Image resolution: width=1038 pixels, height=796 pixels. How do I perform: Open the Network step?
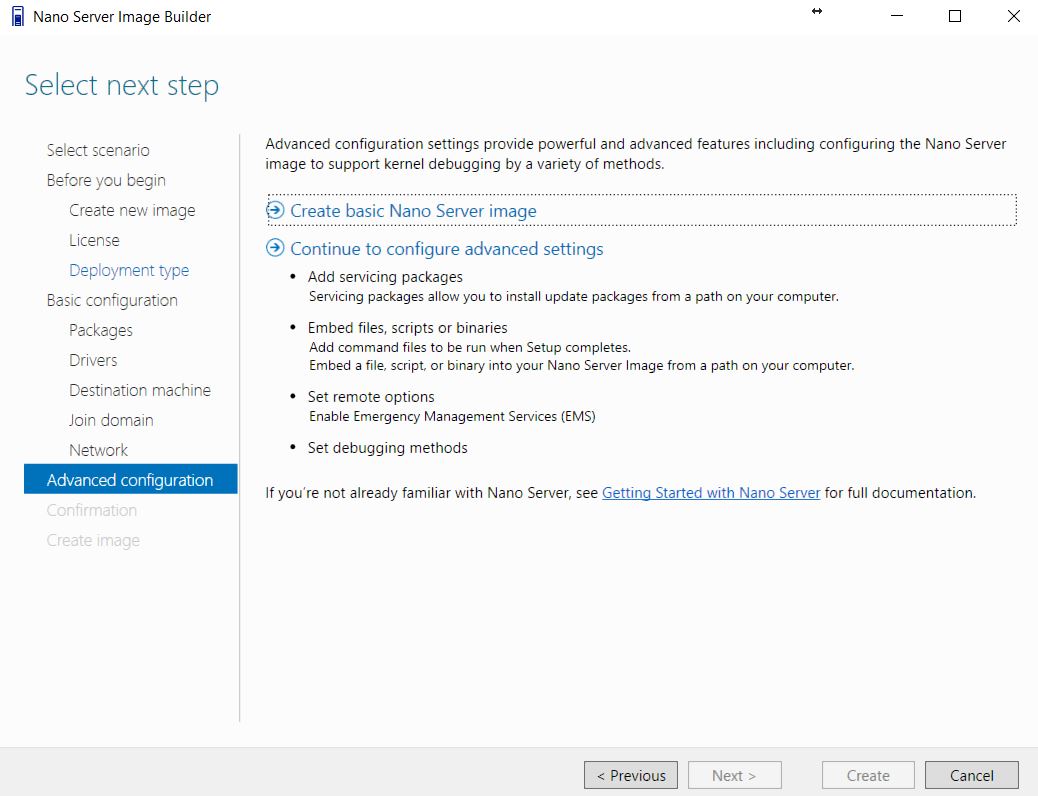(98, 450)
